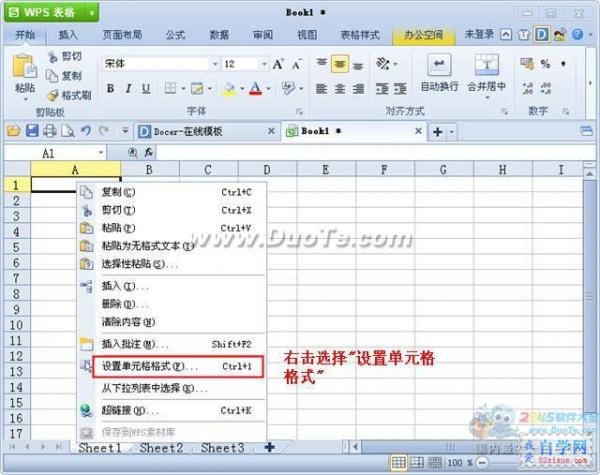Click the cell borders icon
Screen dimensions: 600x475
[x=170, y=88]
